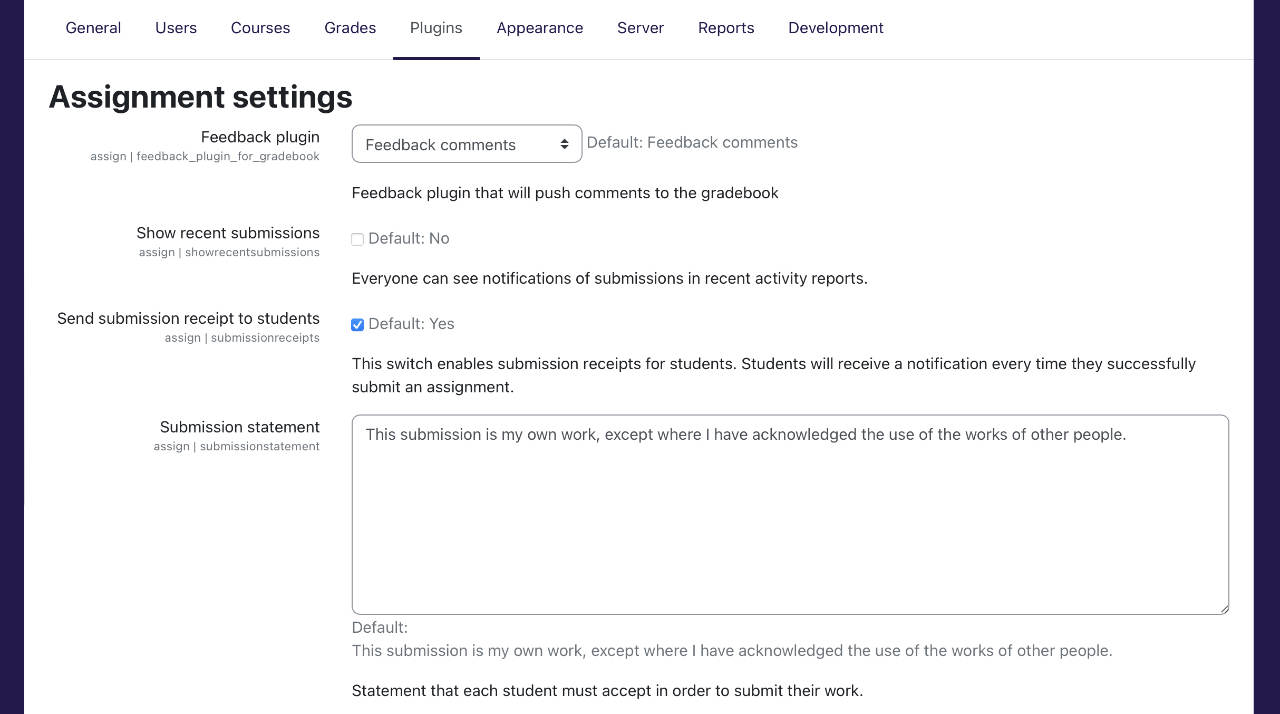Click the default statement text below the text area
This screenshot has height=714, width=1280.
pos(731,651)
